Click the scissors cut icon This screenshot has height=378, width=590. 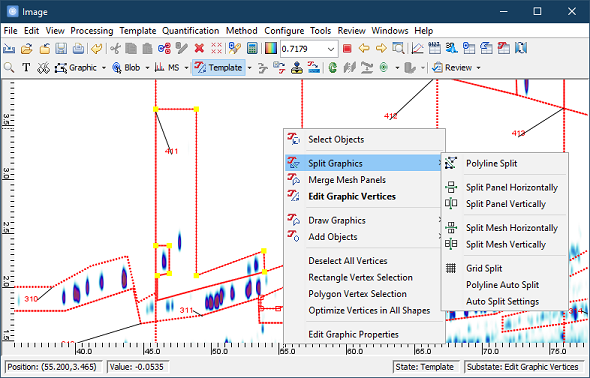click(x=115, y=49)
